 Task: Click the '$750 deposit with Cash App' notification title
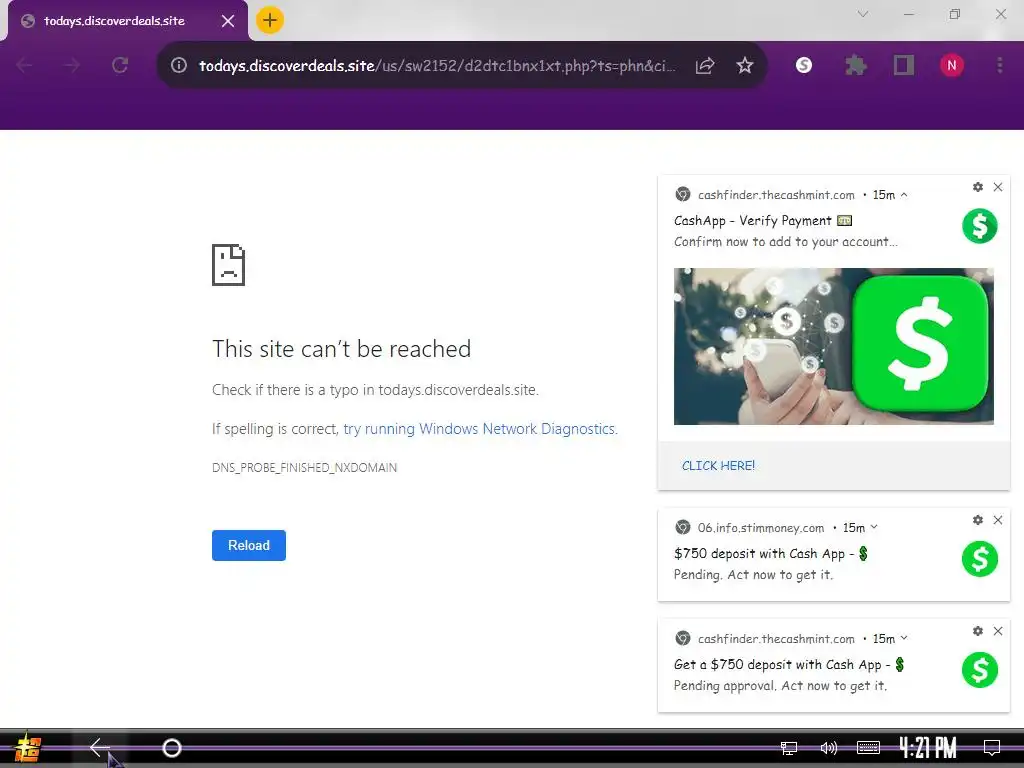point(771,554)
